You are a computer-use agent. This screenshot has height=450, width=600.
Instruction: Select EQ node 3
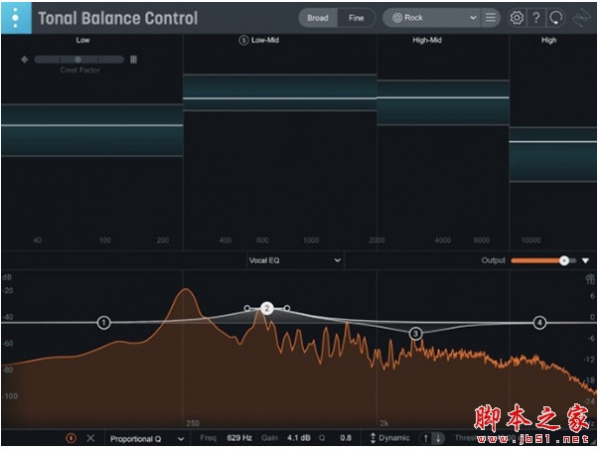tap(416, 334)
